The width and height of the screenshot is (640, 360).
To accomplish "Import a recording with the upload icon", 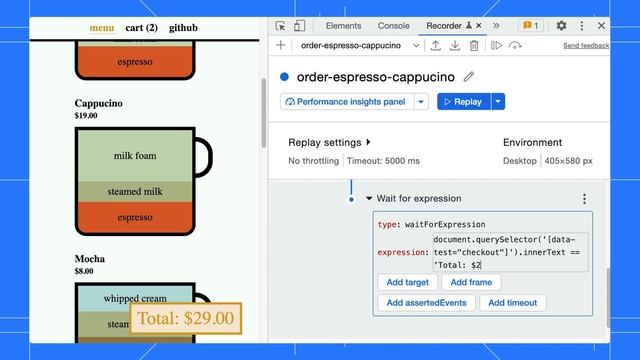I will click(436, 45).
